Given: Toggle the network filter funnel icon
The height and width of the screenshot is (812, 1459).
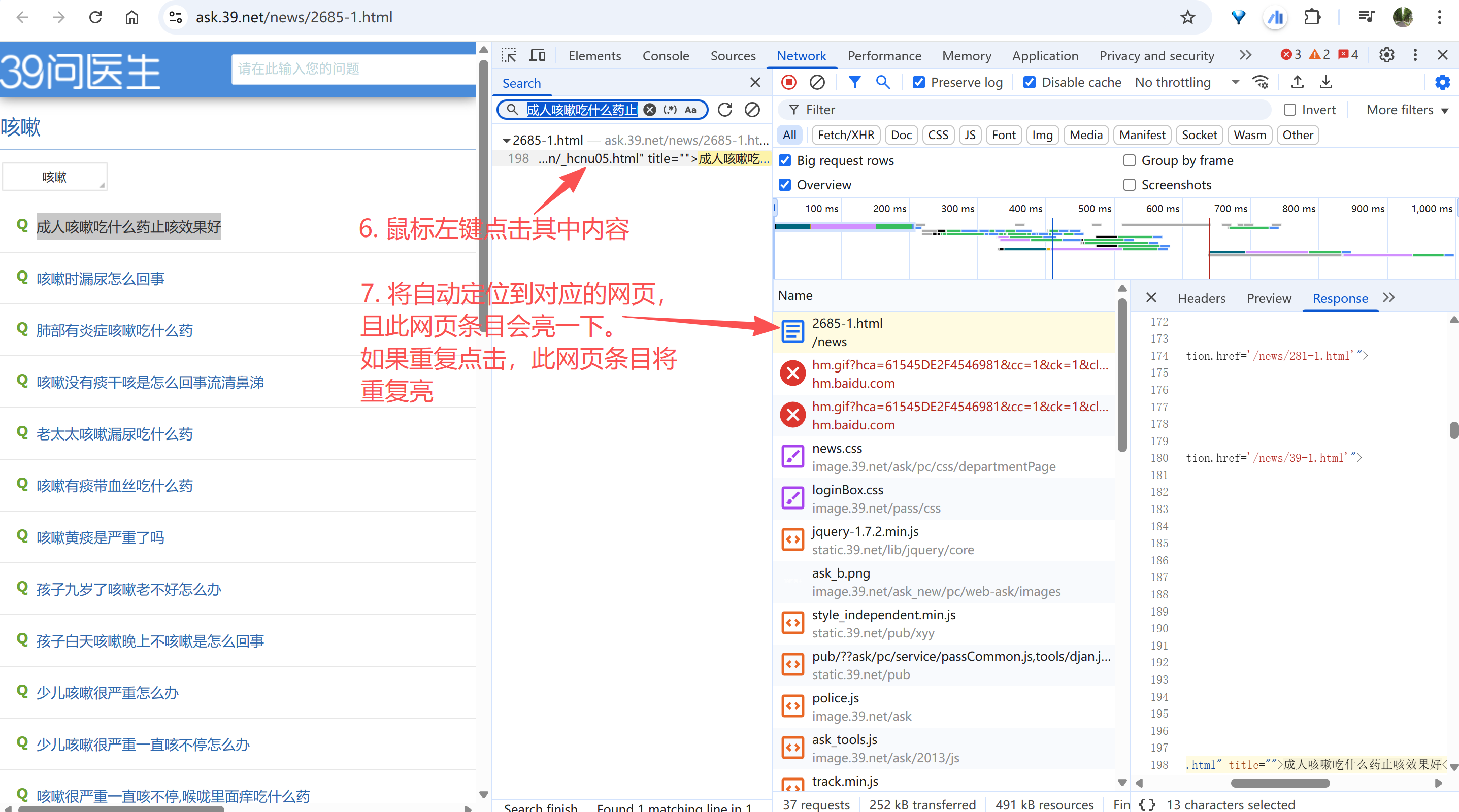Looking at the screenshot, I should 854,83.
